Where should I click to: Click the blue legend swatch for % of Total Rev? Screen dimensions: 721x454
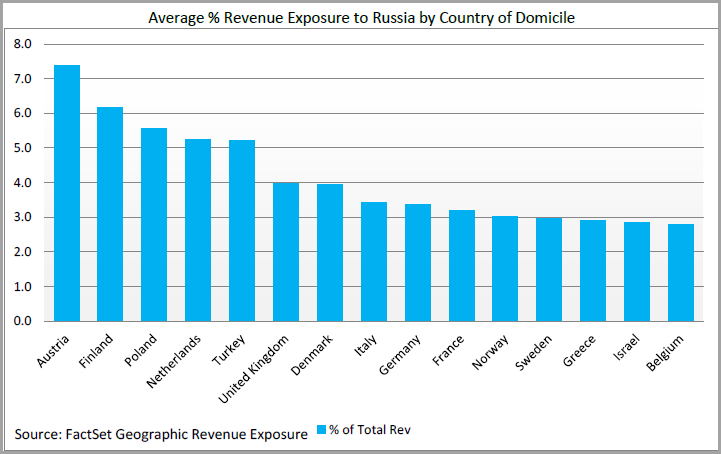tap(321, 430)
